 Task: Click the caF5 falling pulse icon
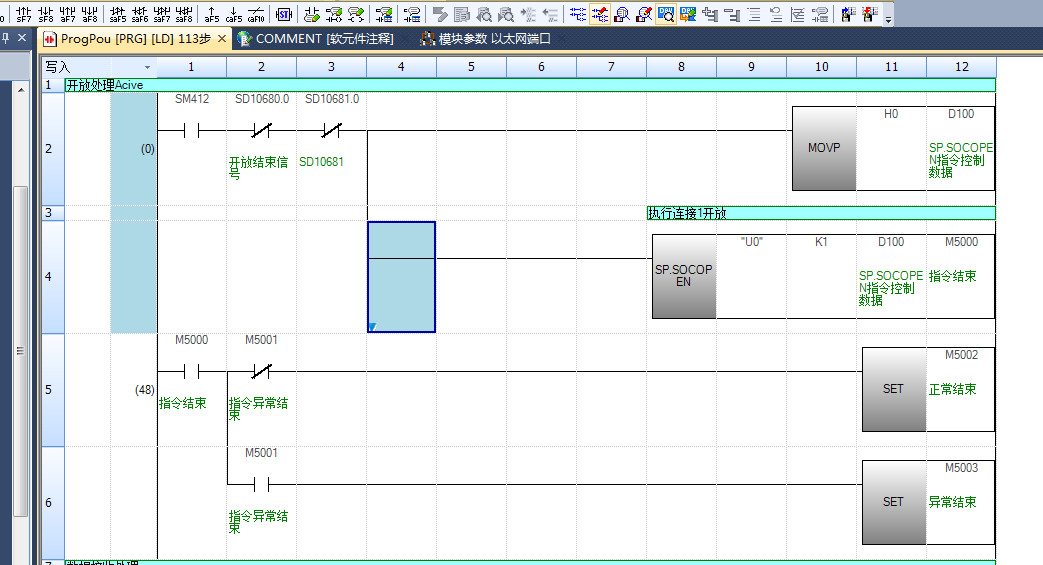pos(233,14)
